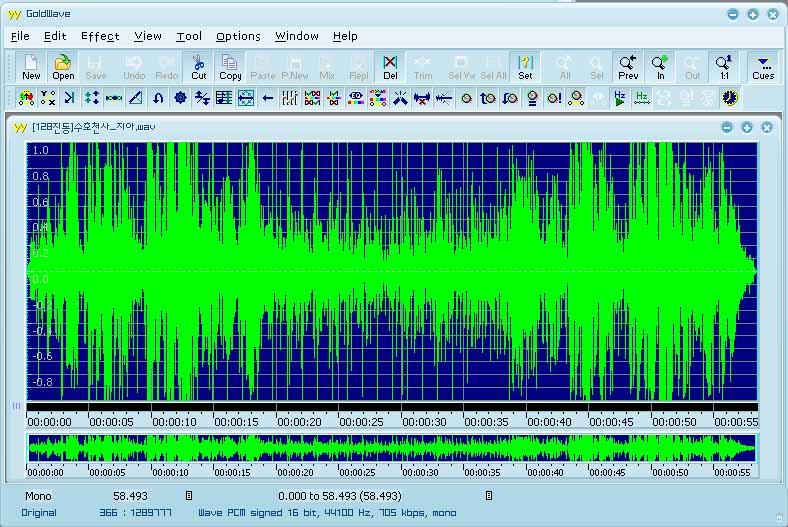Click the Del delete-selection button
This screenshot has height=527, width=788.
390,67
